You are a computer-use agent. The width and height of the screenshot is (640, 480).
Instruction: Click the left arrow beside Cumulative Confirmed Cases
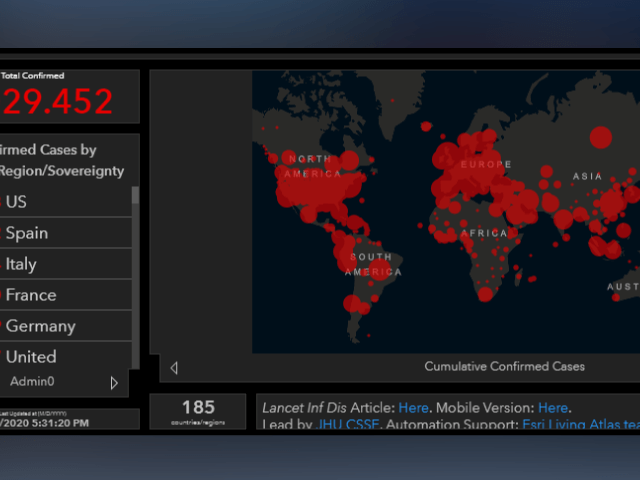tap(174, 368)
